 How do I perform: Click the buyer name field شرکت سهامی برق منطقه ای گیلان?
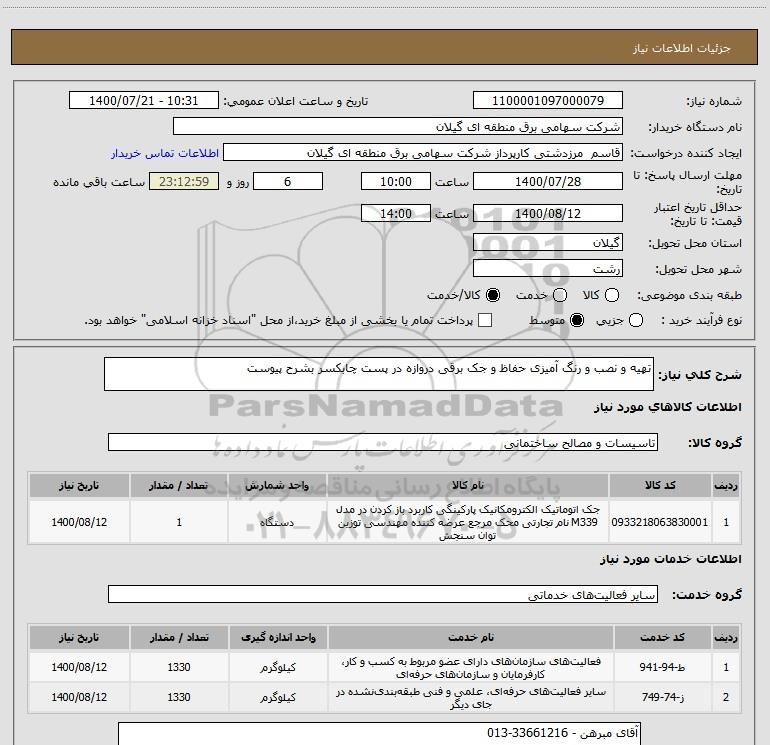click(x=398, y=127)
